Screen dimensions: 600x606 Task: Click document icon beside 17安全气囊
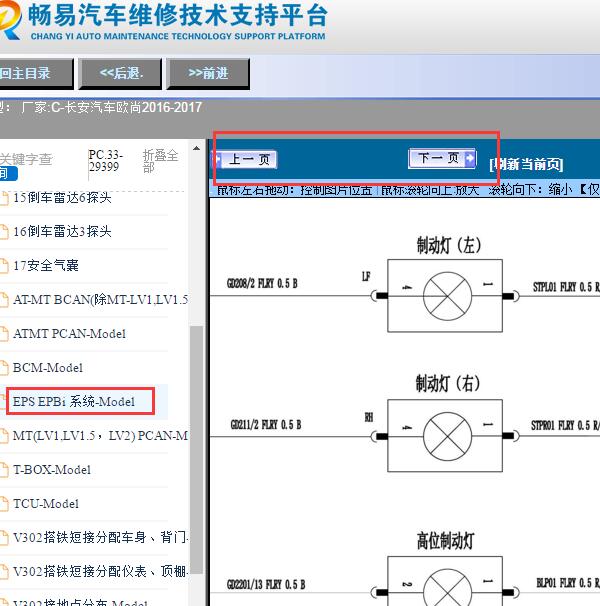point(3,266)
